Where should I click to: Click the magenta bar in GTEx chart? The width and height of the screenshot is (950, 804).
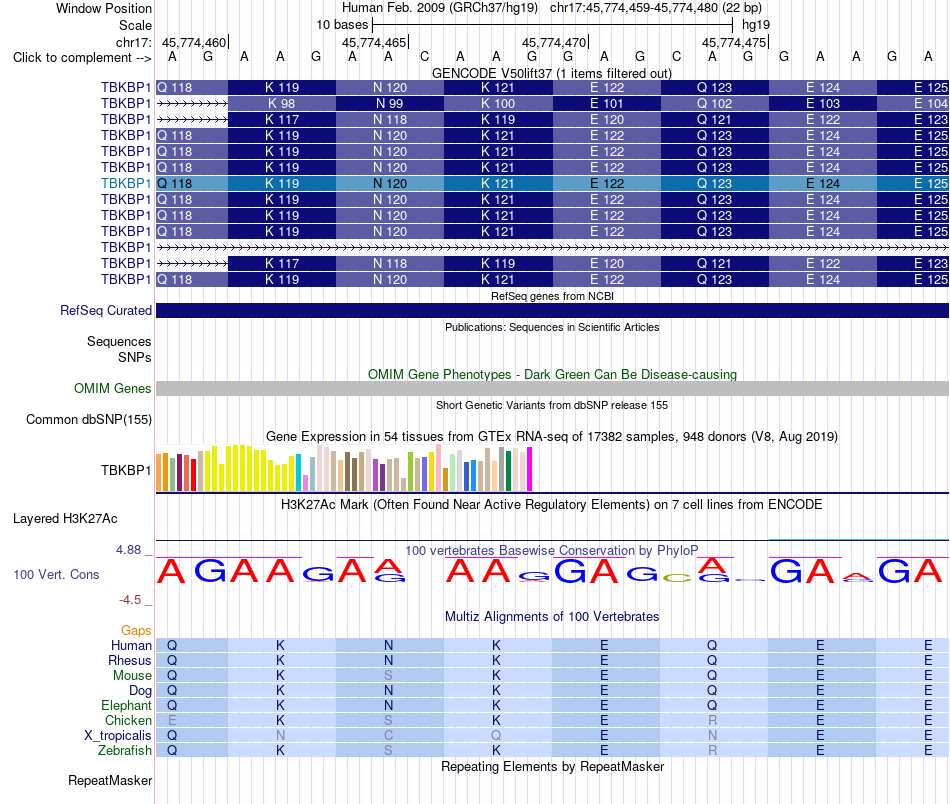(x=530, y=469)
